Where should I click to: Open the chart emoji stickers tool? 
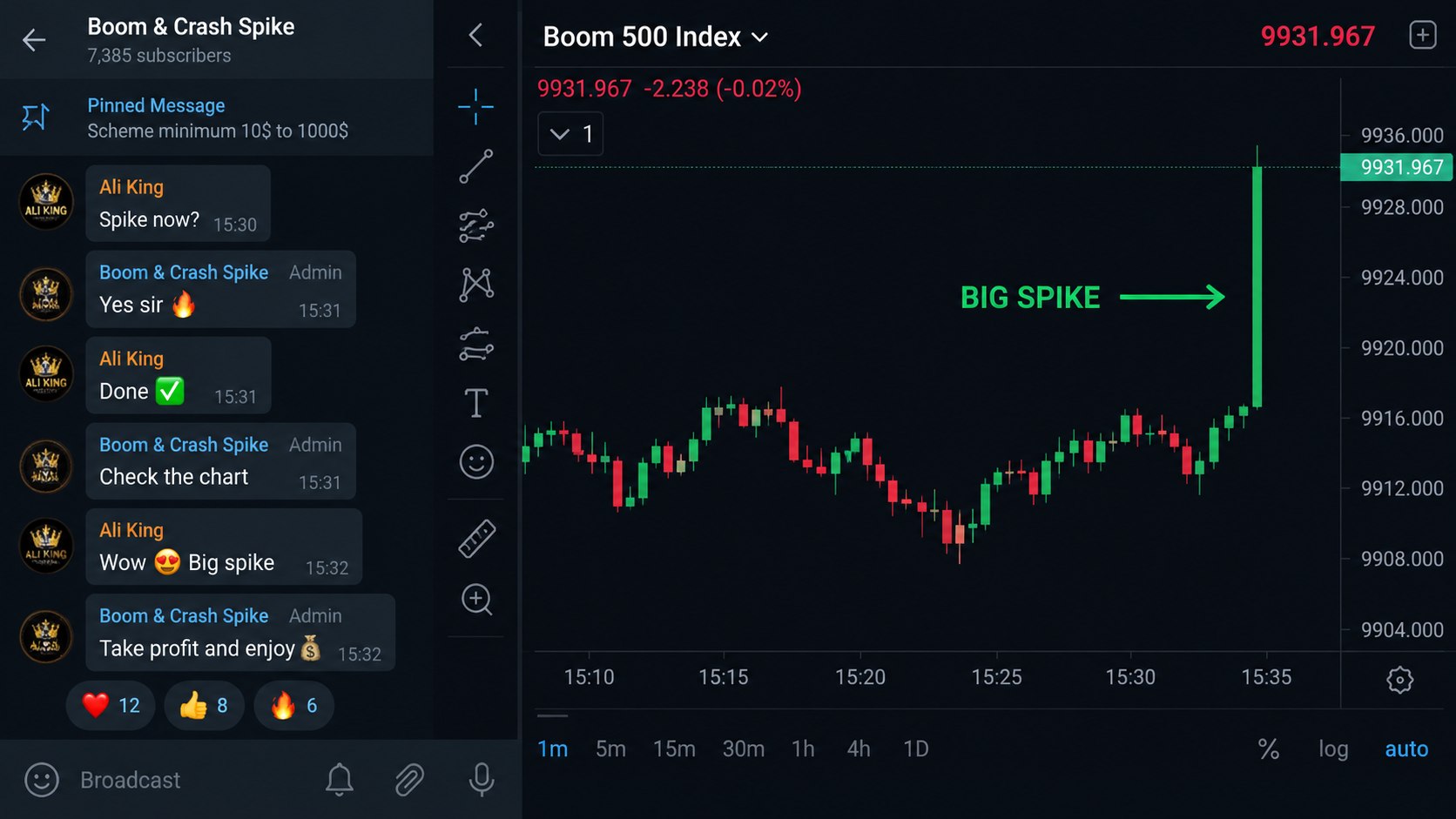click(x=476, y=462)
